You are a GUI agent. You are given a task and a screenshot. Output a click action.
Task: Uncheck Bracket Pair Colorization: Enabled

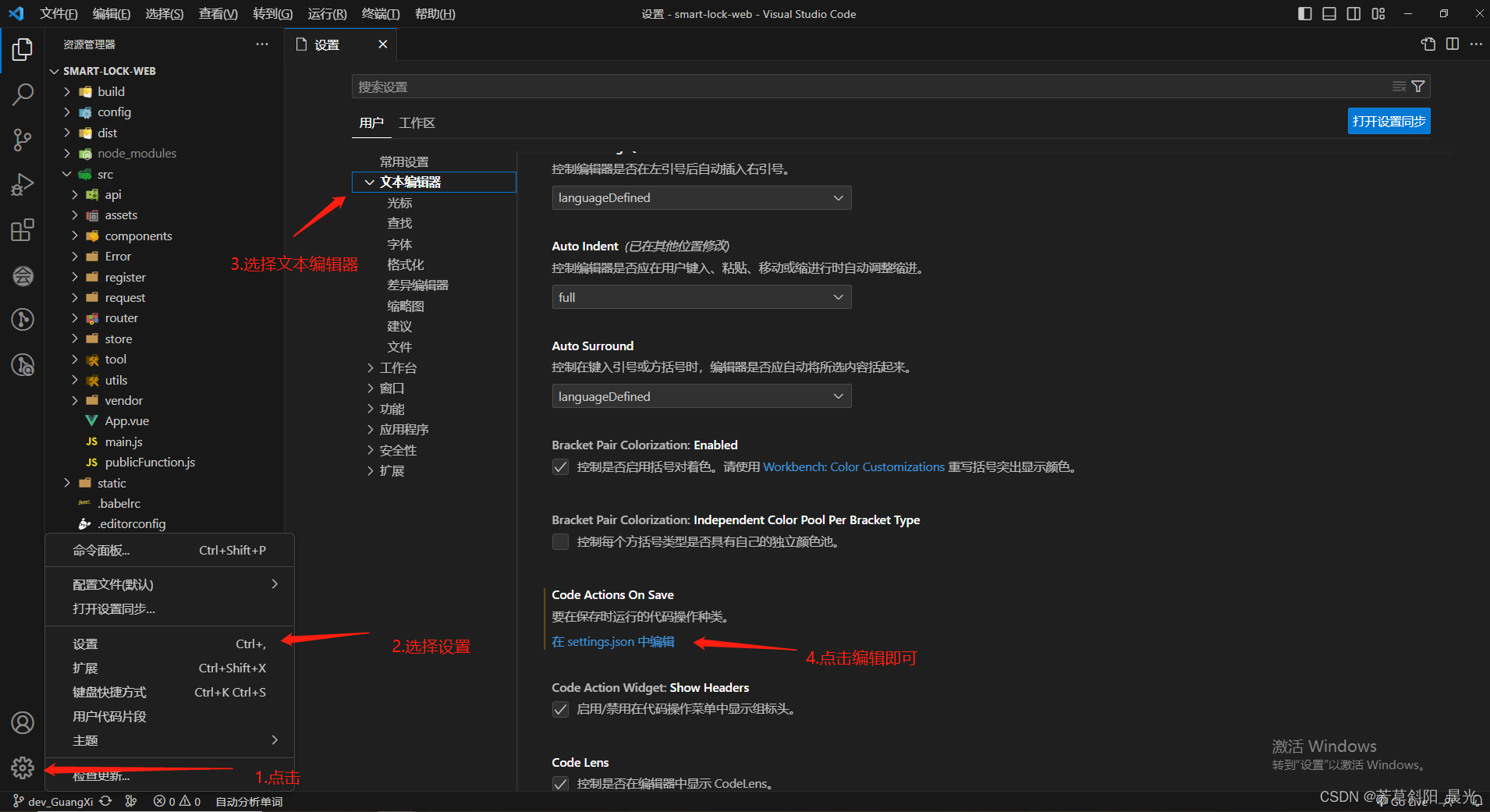(x=560, y=466)
